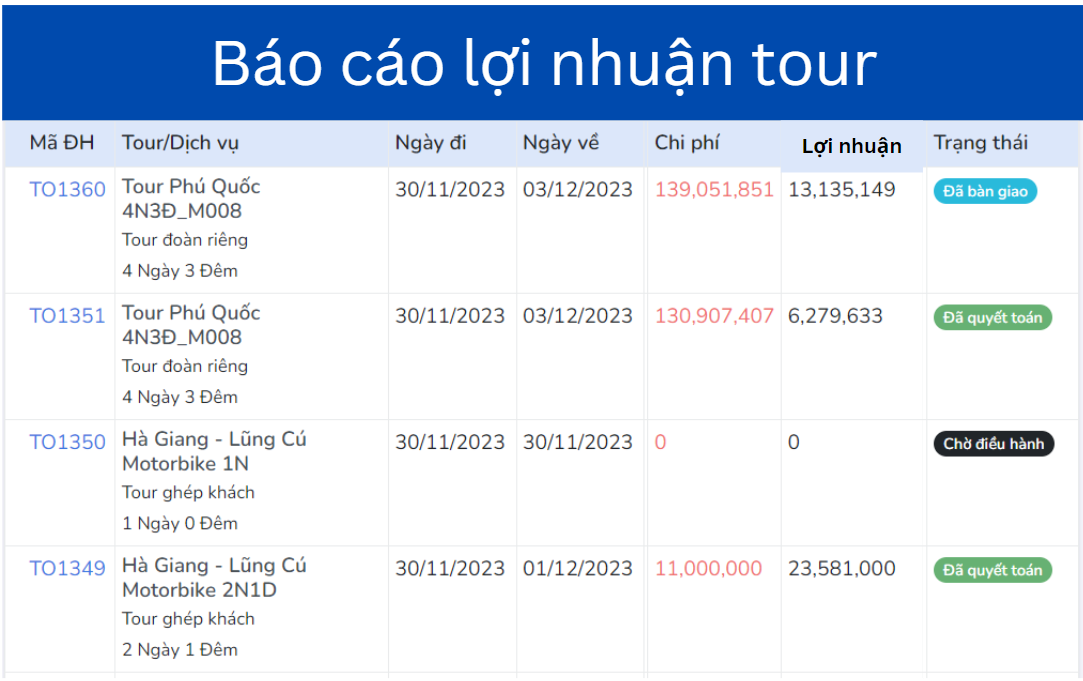Click 'Tour Phú Quốc 4N3Đ_M008' in TO1360 row
Image resolution: width=1083 pixels, height=681 pixels.
pyautogui.click(x=191, y=198)
